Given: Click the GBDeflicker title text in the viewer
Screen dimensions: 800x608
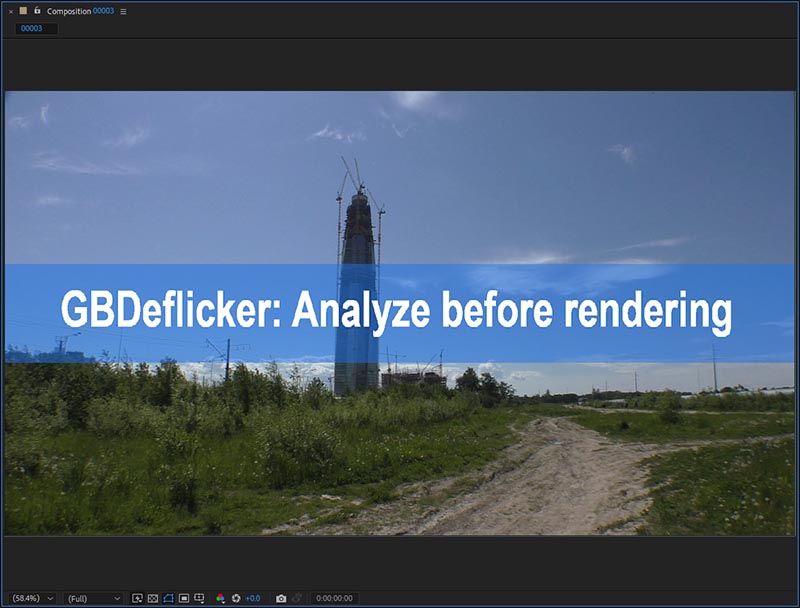Looking at the screenshot, I should [396, 311].
